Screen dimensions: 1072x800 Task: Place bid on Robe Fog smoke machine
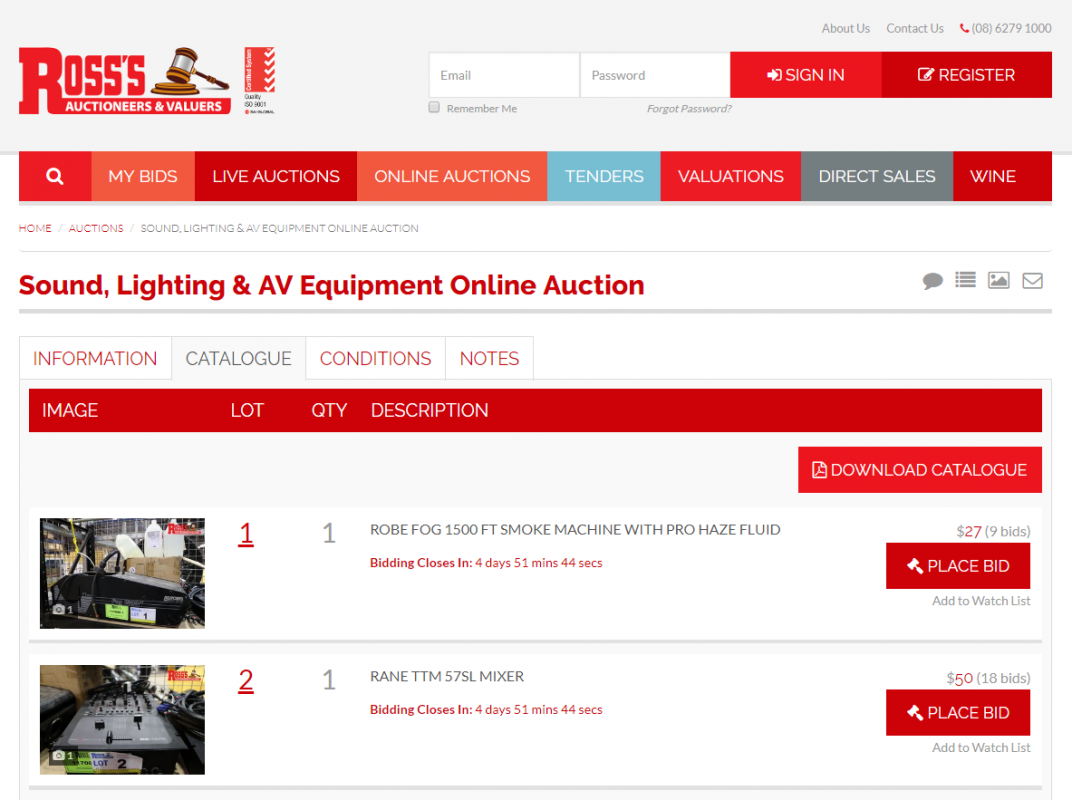pos(957,566)
